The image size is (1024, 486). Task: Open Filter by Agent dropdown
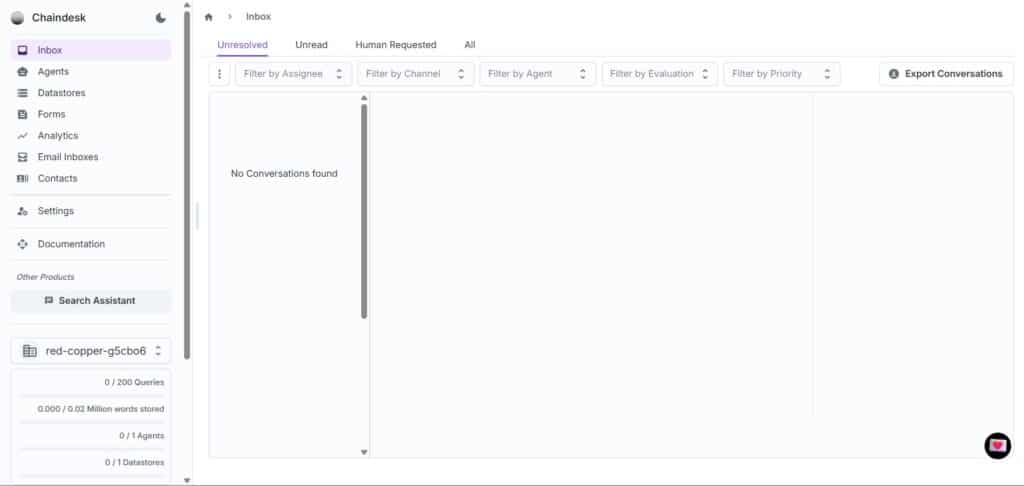click(537, 74)
